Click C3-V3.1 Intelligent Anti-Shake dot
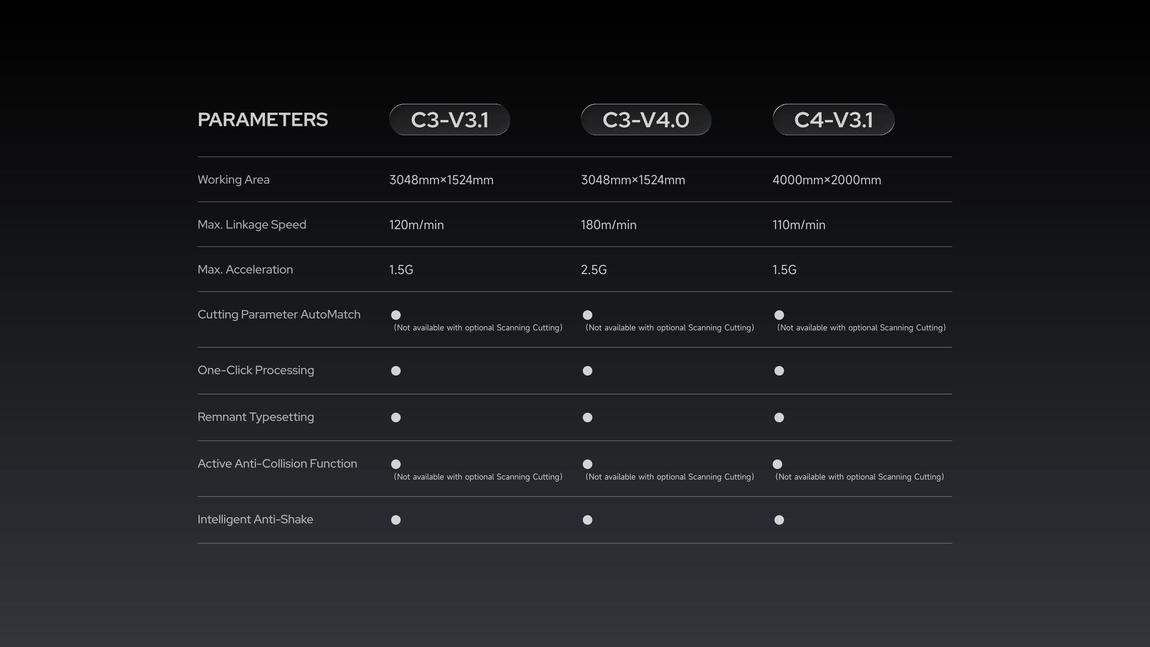Screen dimensions: 1150x647 pos(396,519)
